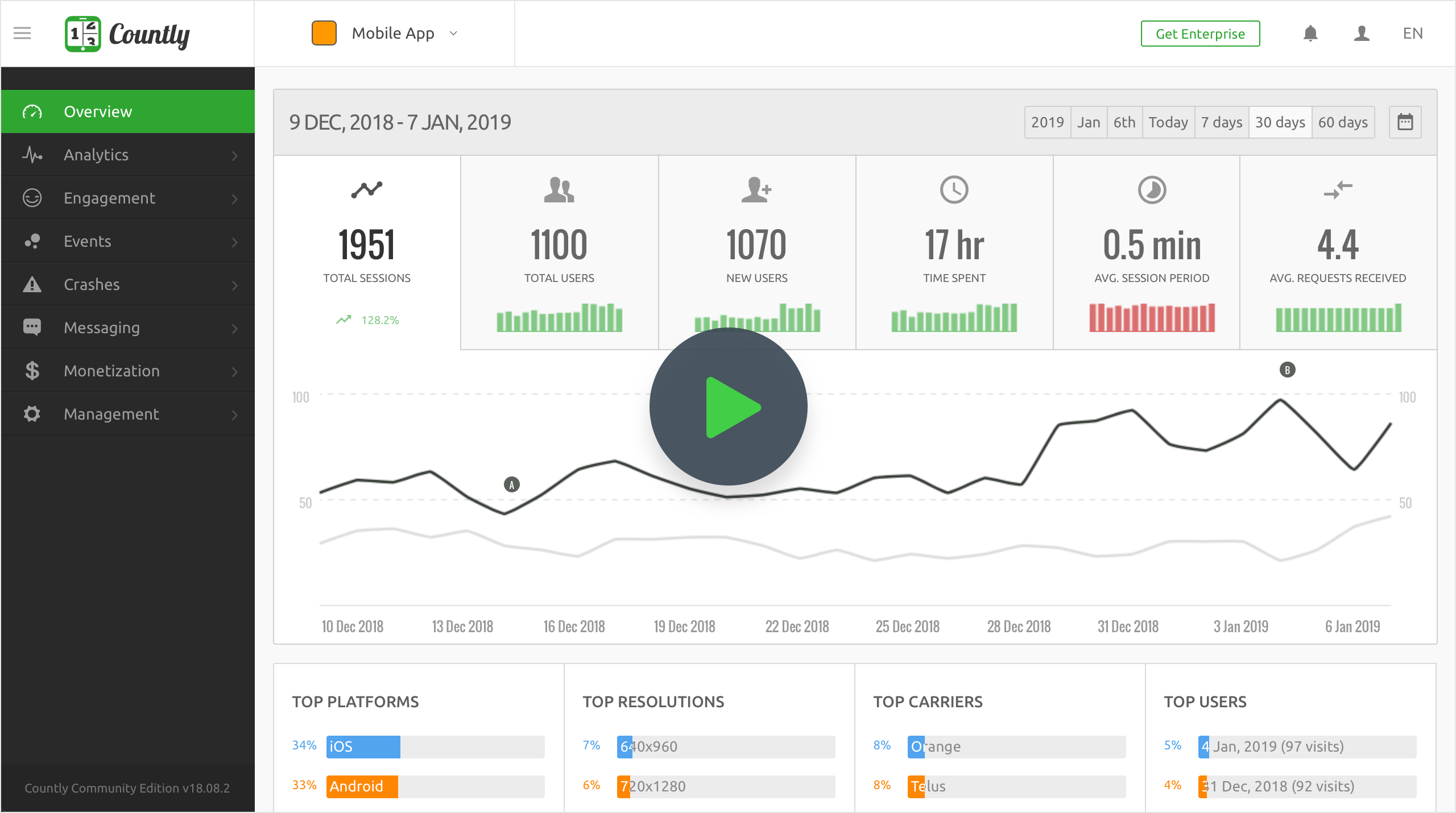This screenshot has height=813, width=1456.
Task: Click the Avg. Session Period pie-clock icon
Action: coord(1152,190)
